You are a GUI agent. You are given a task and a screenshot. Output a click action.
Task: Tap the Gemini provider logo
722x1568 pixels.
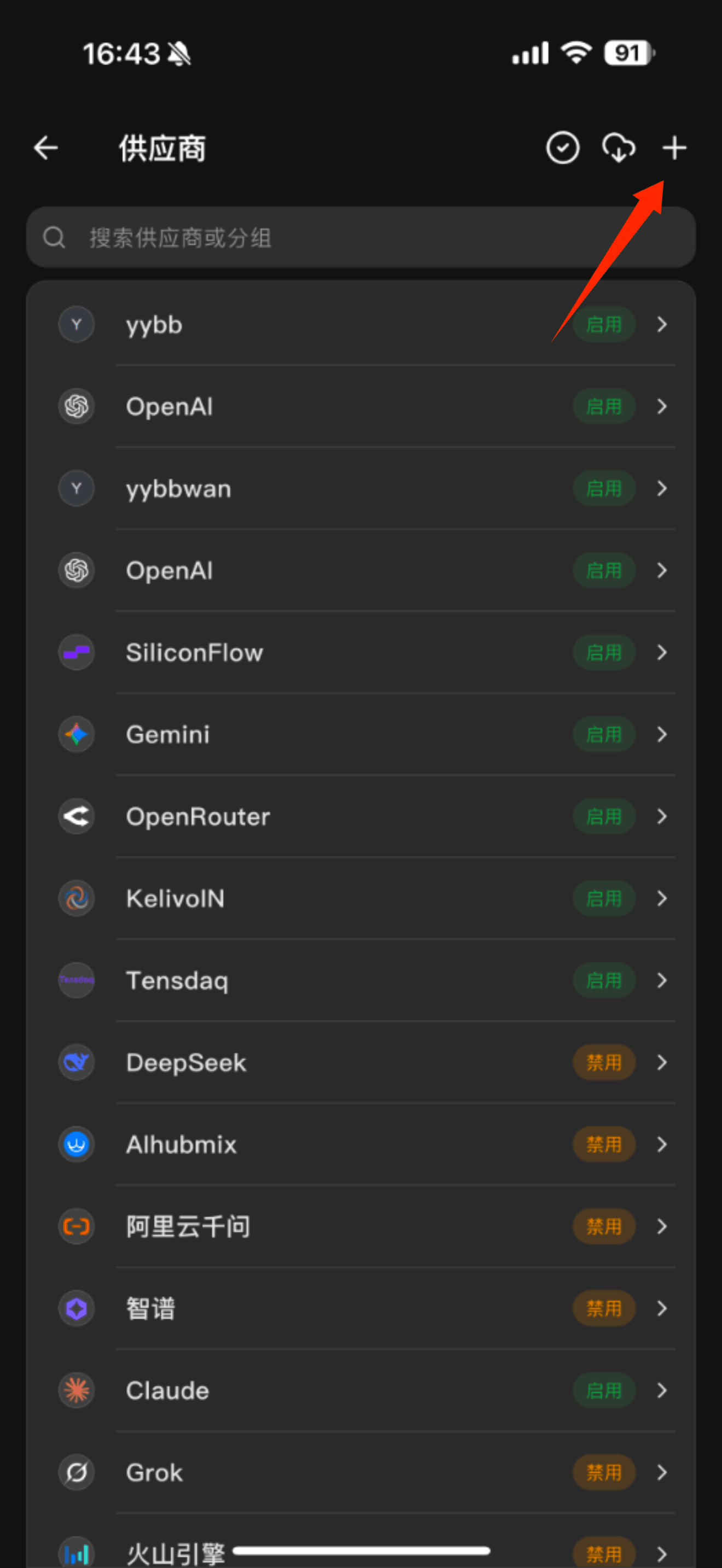[x=77, y=734]
